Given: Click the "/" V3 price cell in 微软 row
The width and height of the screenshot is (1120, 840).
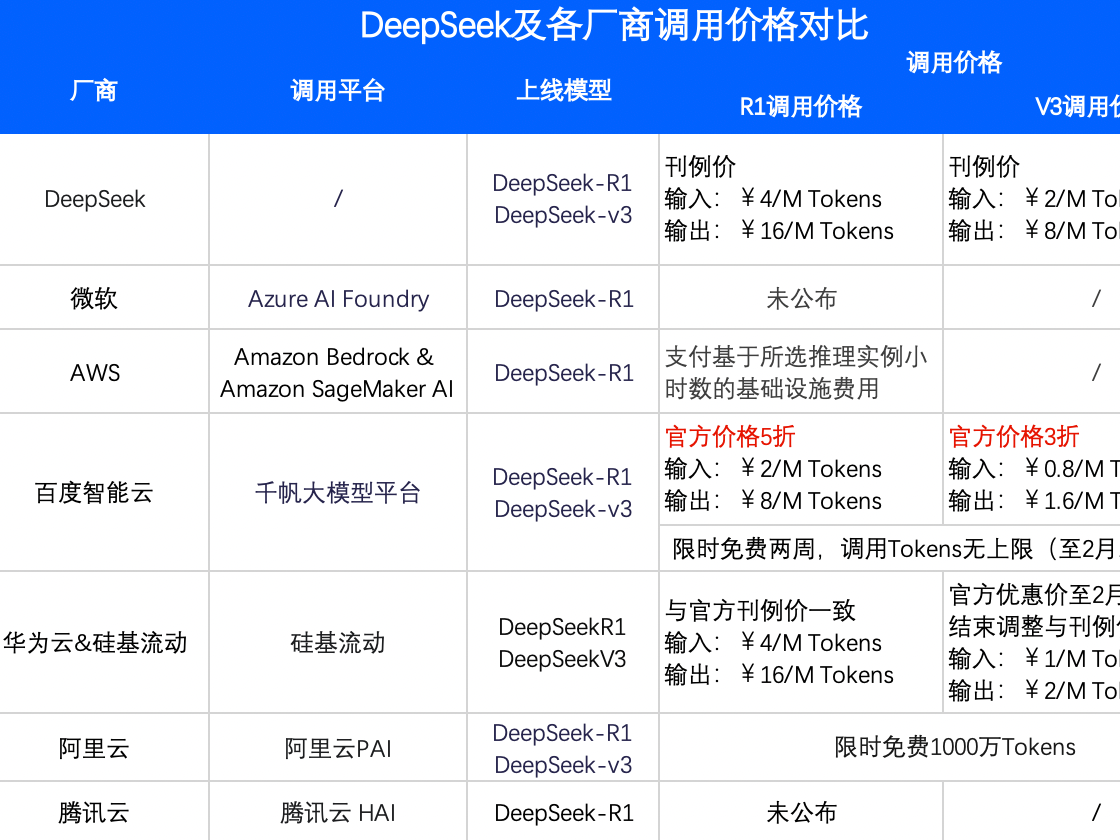Looking at the screenshot, I should click(1096, 298).
